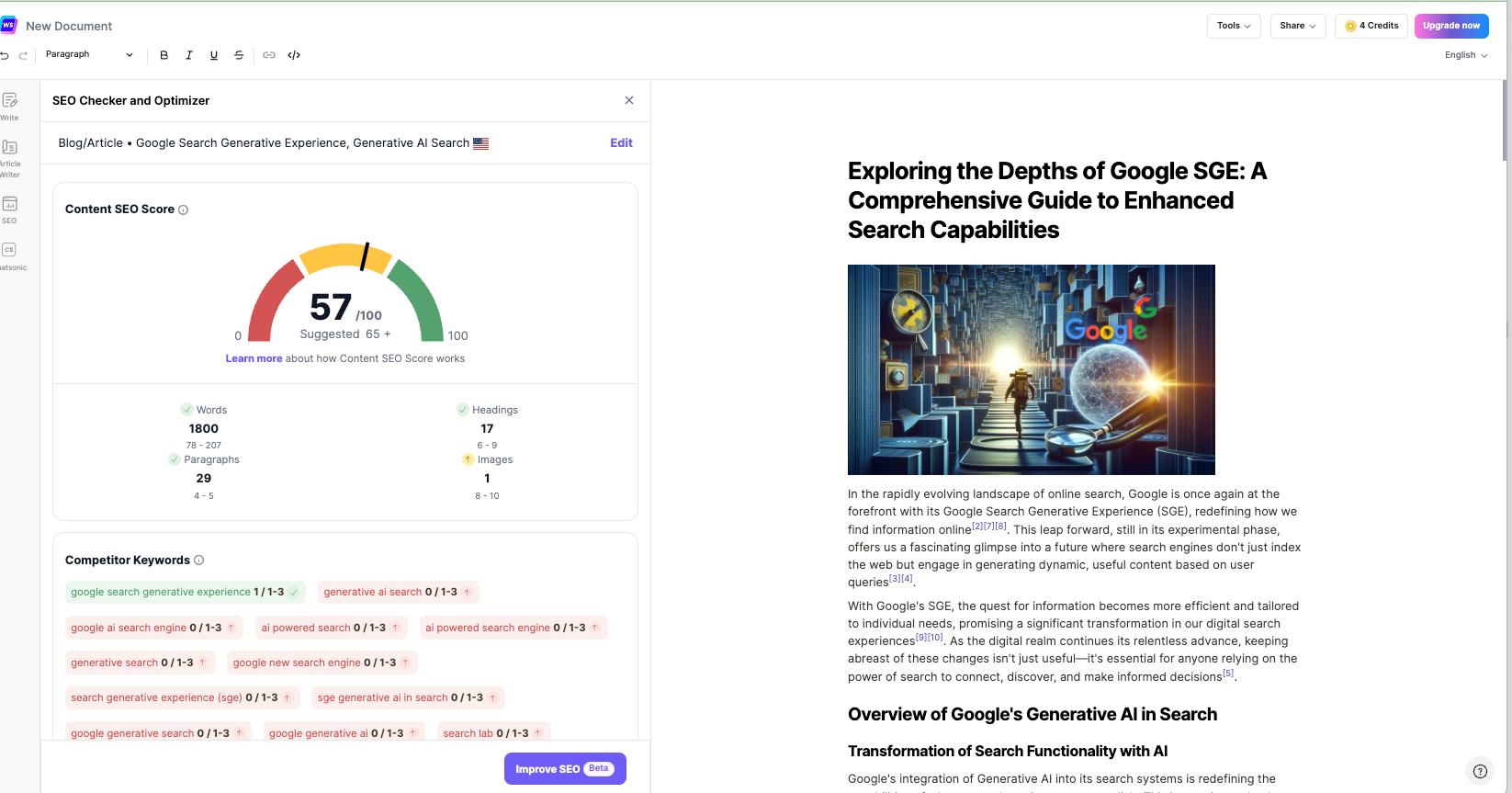
Task: Click the Words count value 1800
Action: click(x=204, y=428)
